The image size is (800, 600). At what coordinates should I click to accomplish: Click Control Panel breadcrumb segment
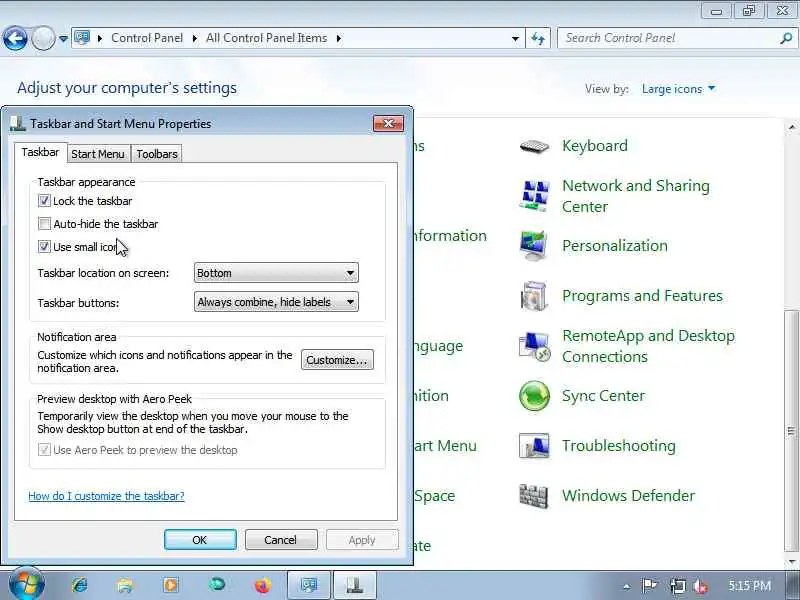pyautogui.click(x=147, y=38)
